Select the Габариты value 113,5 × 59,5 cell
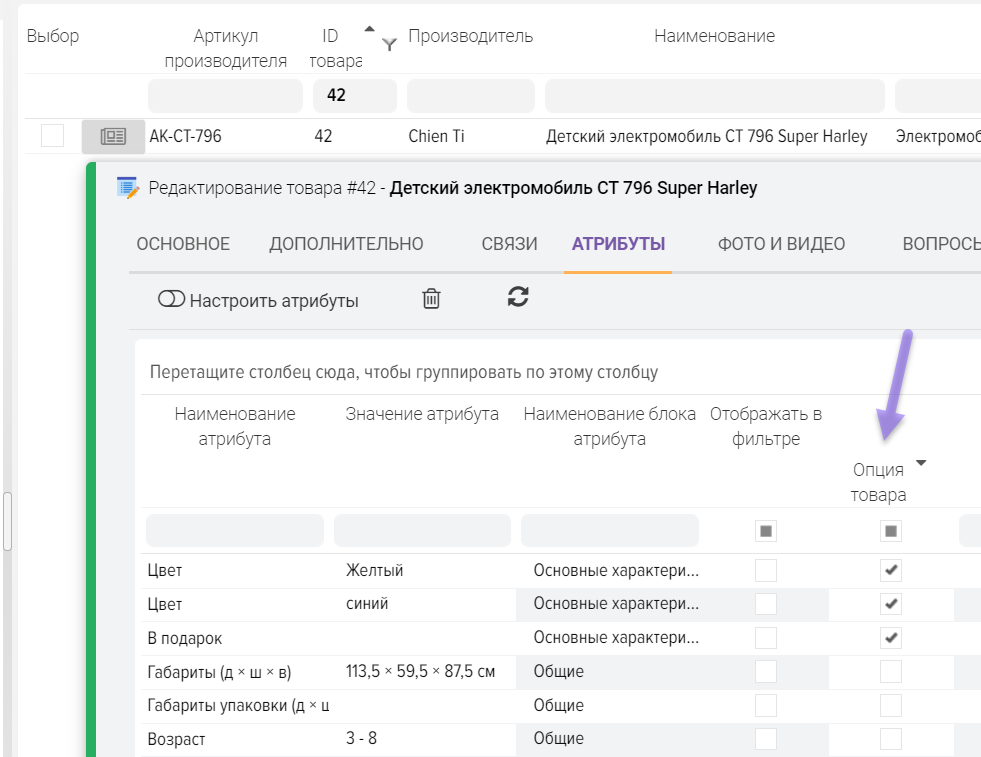Viewport: 981px width, 757px height. (421, 672)
